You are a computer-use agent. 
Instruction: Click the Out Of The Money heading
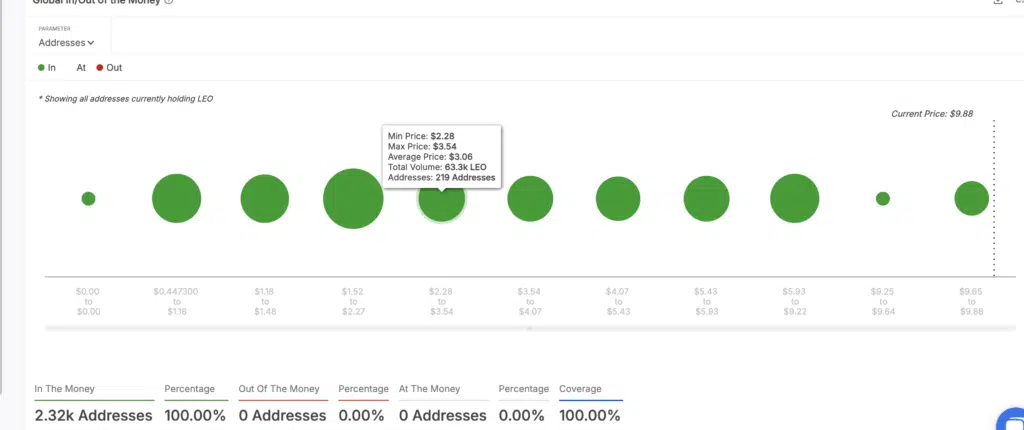pos(278,389)
